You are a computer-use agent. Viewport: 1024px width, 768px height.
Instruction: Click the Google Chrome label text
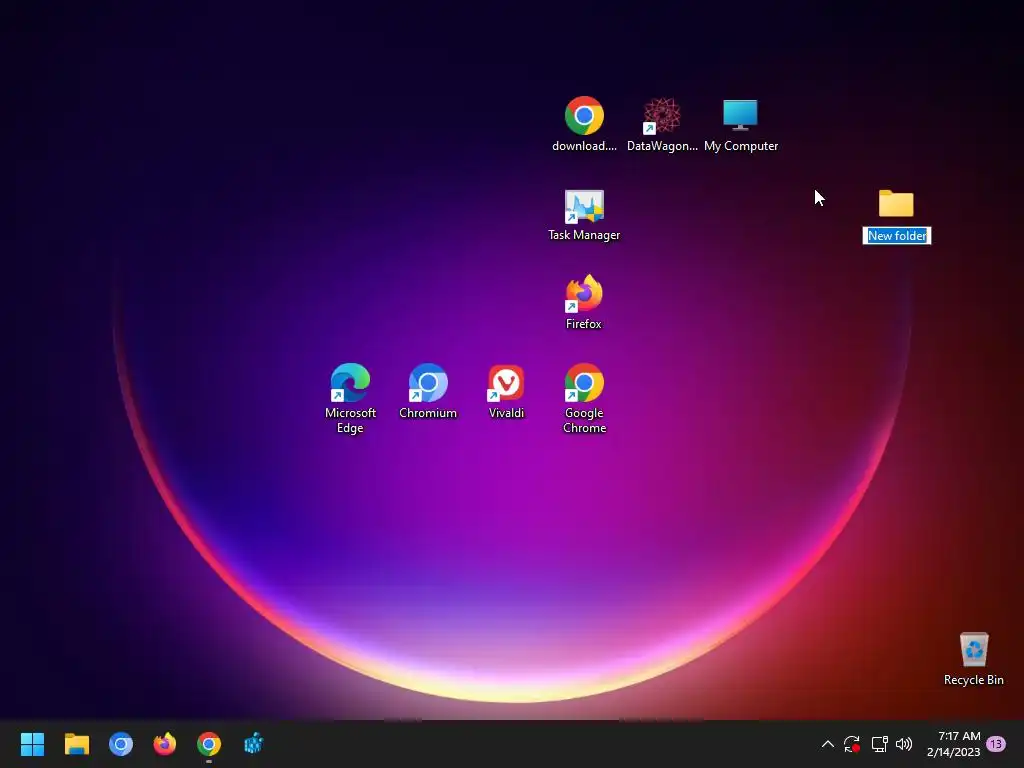[584, 421]
